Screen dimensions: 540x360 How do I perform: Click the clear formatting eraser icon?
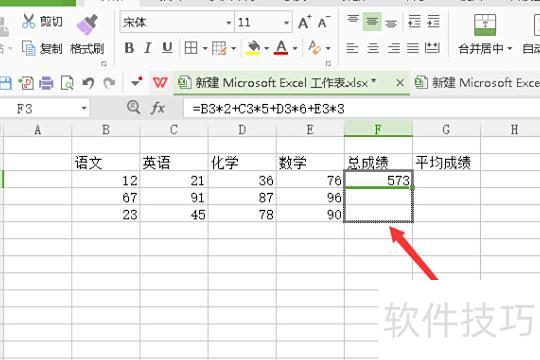pyautogui.click(x=314, y=48)
